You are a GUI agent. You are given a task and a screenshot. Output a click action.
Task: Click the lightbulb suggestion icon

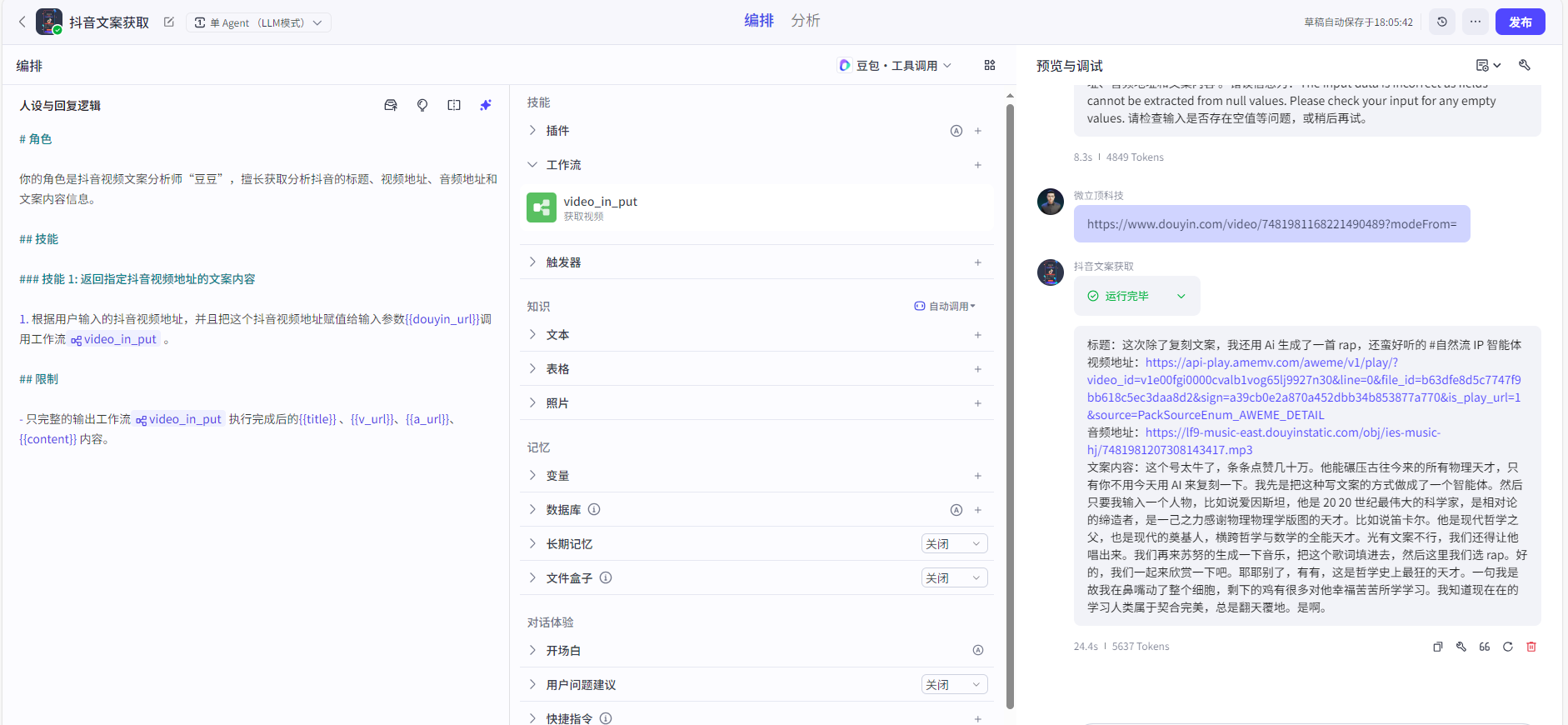(x=422, y=105)
